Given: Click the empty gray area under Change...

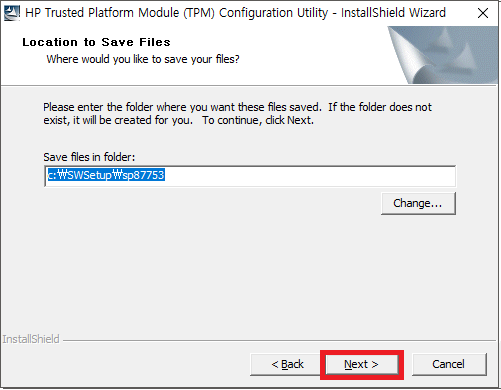Looking at the screenshot, I should 250,273.
